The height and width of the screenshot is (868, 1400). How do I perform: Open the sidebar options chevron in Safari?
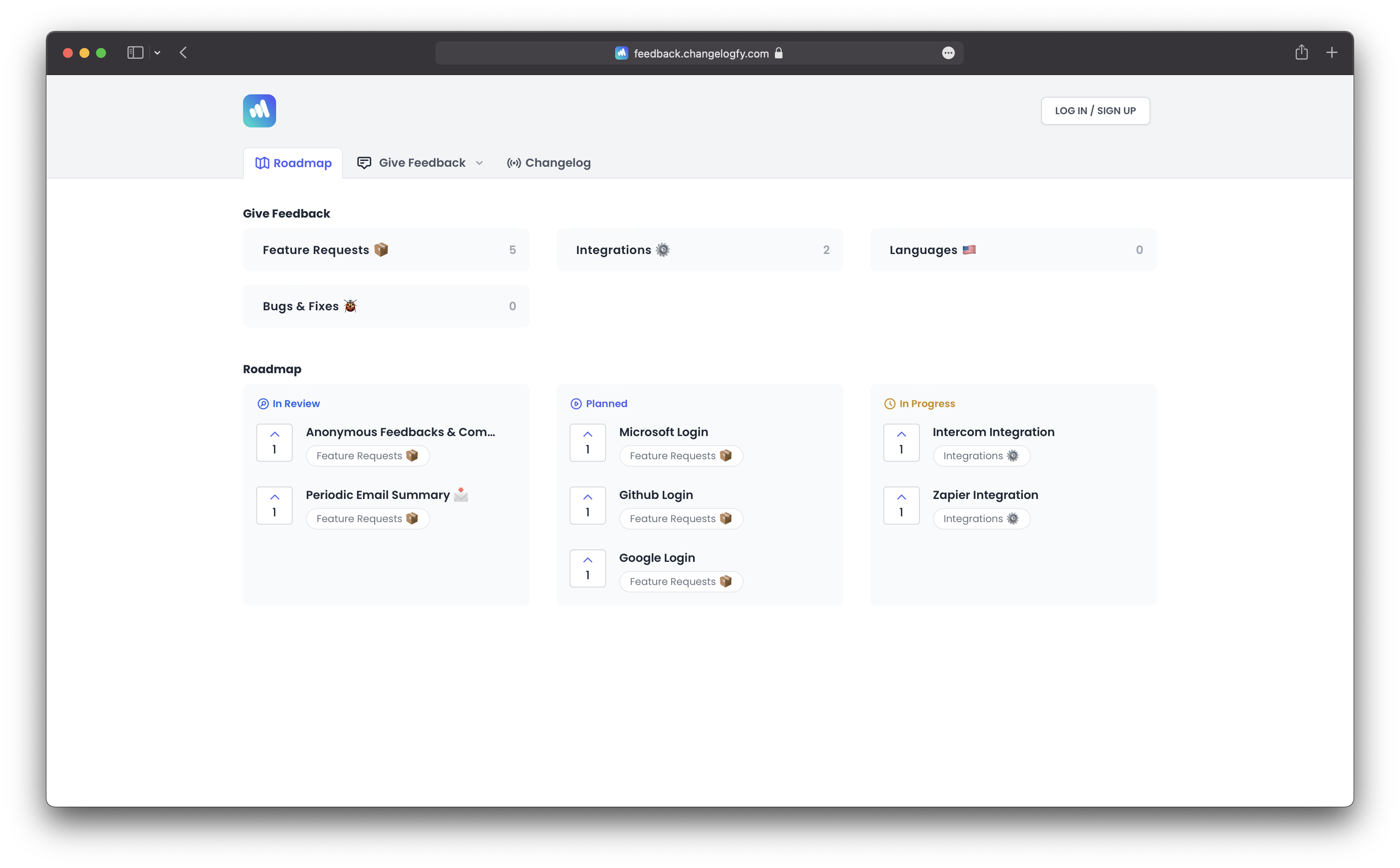[x=157, y=53]
